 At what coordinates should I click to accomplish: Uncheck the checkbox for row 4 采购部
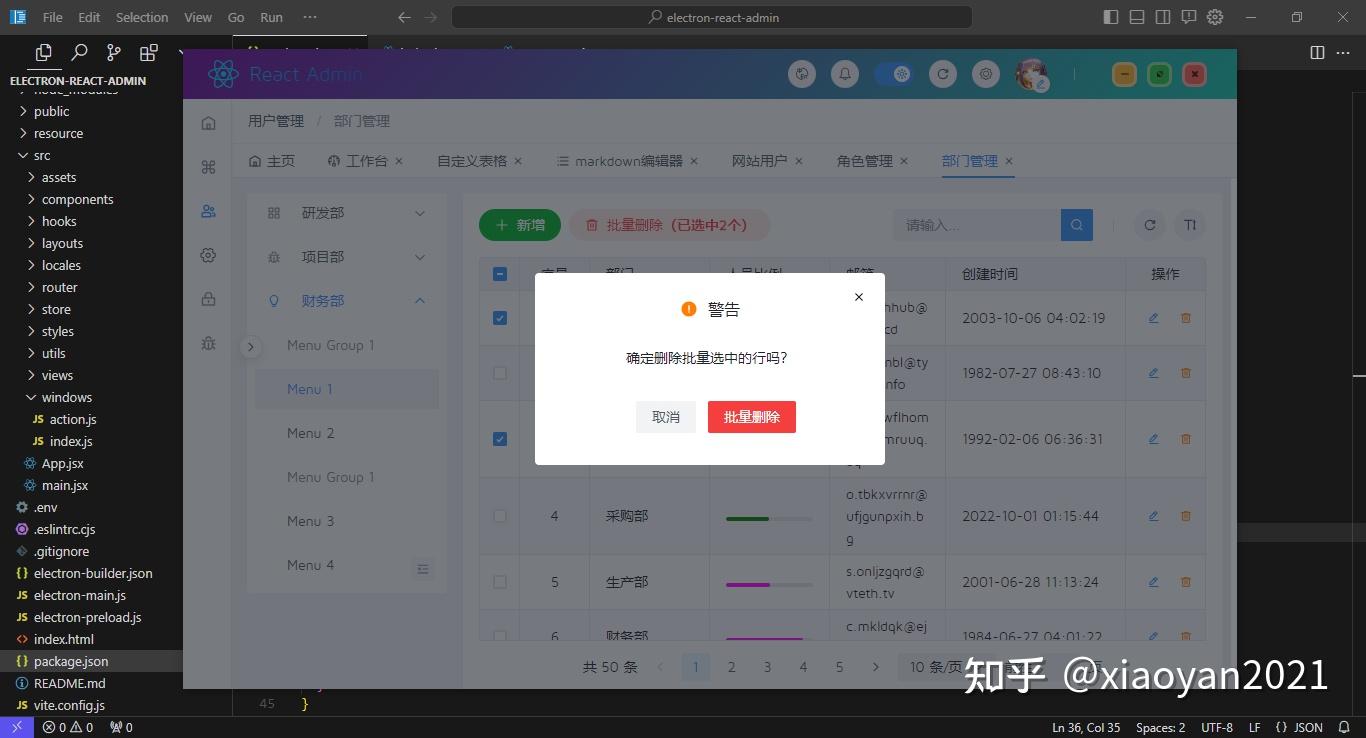500,515
